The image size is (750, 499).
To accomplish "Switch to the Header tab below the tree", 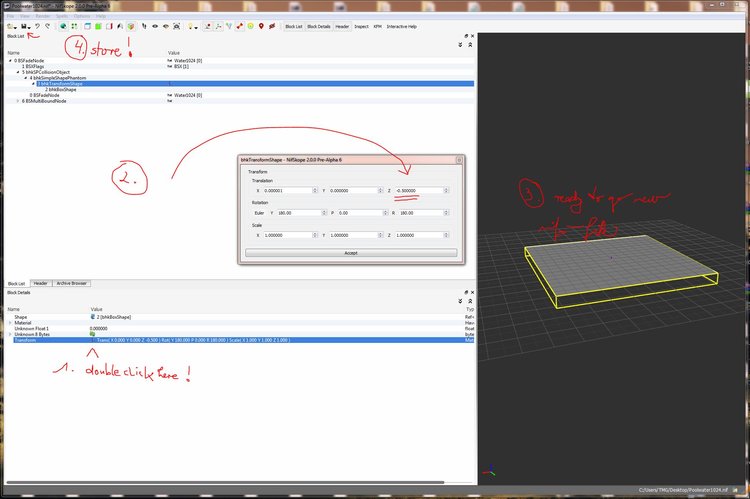I will tap(41, 283).
